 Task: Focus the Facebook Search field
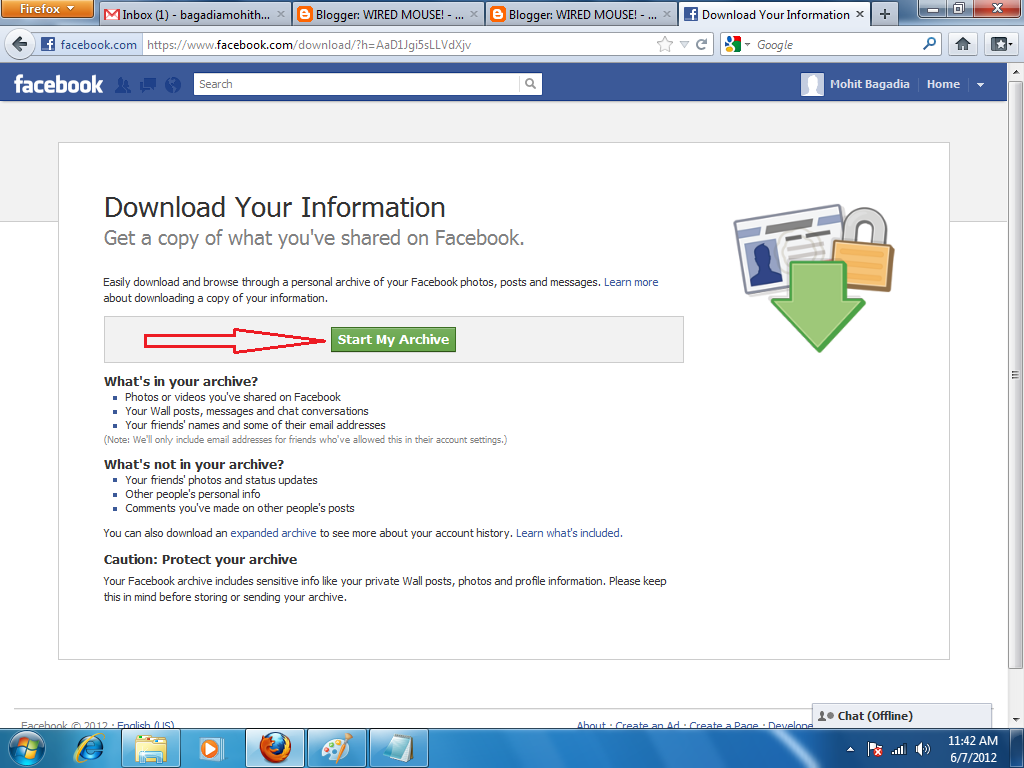pyautogui.click(x=357, y=84)
